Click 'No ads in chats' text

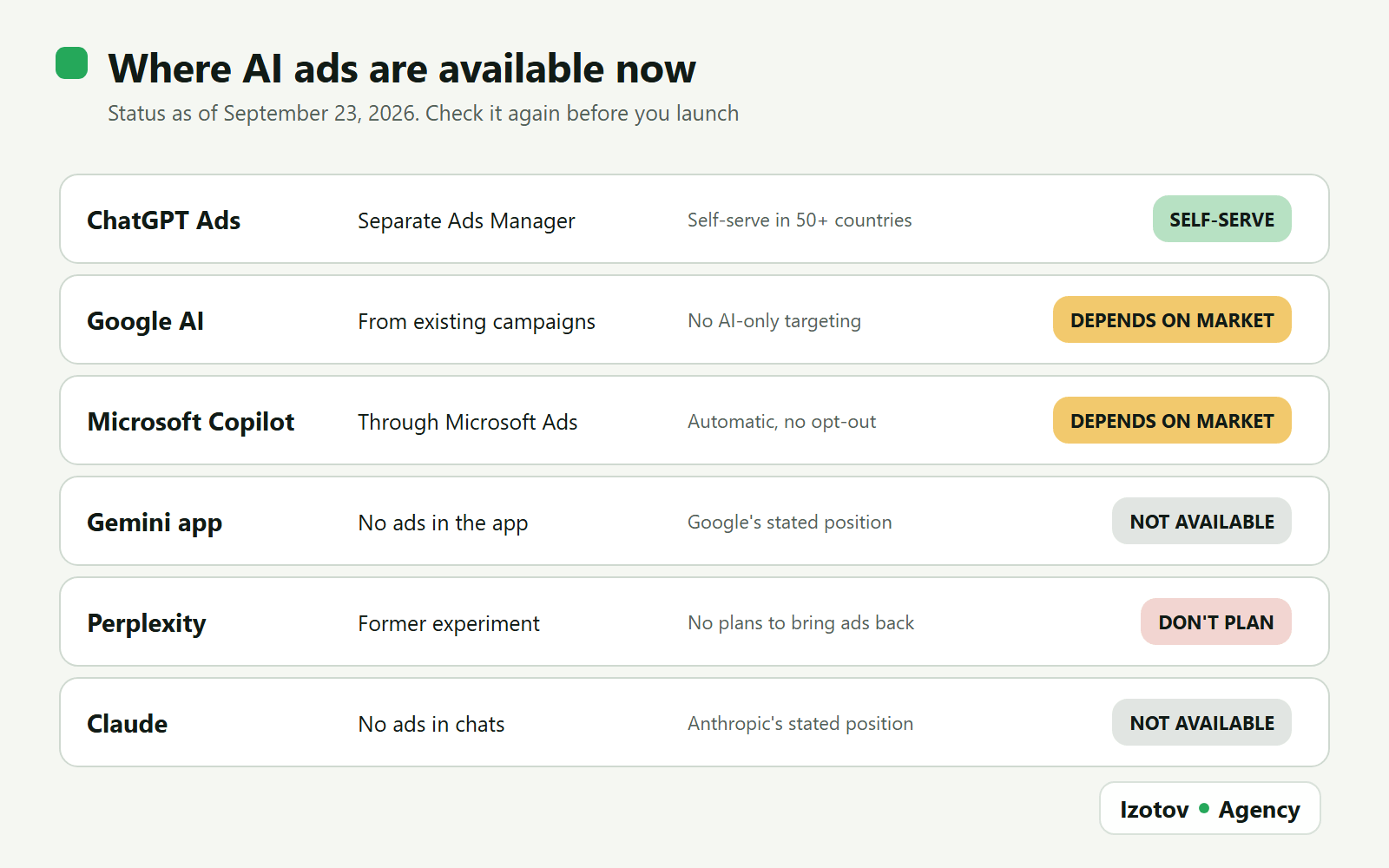click(431, 725)
